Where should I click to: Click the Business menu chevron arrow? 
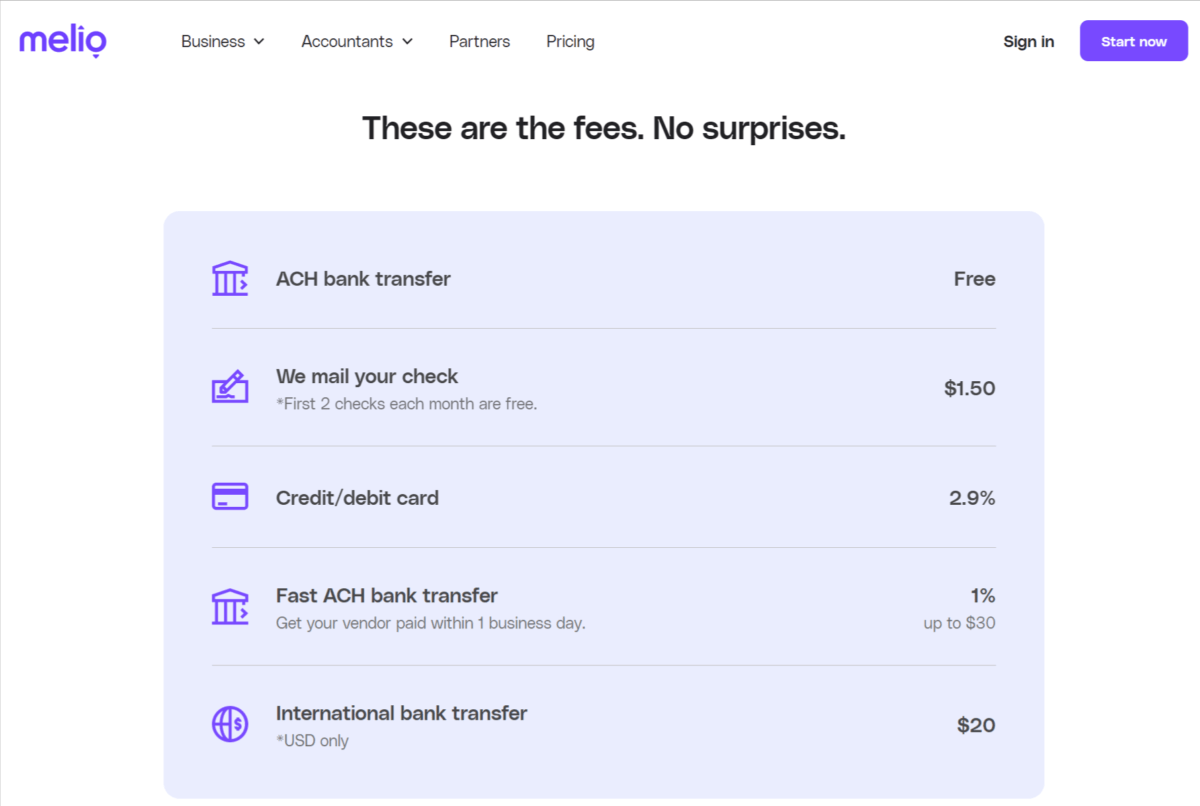[x=259, y=42]
